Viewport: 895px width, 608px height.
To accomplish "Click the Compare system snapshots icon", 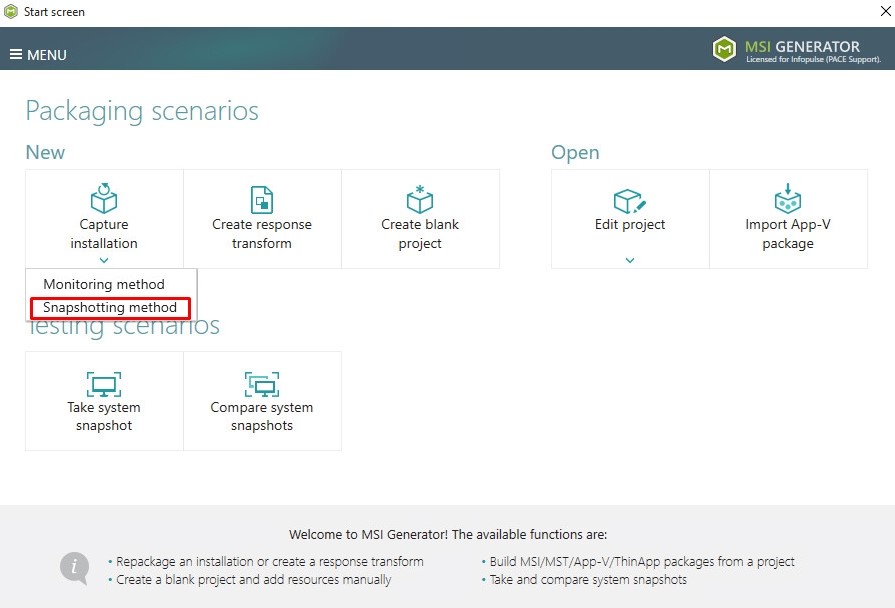I will pos(262,384).
